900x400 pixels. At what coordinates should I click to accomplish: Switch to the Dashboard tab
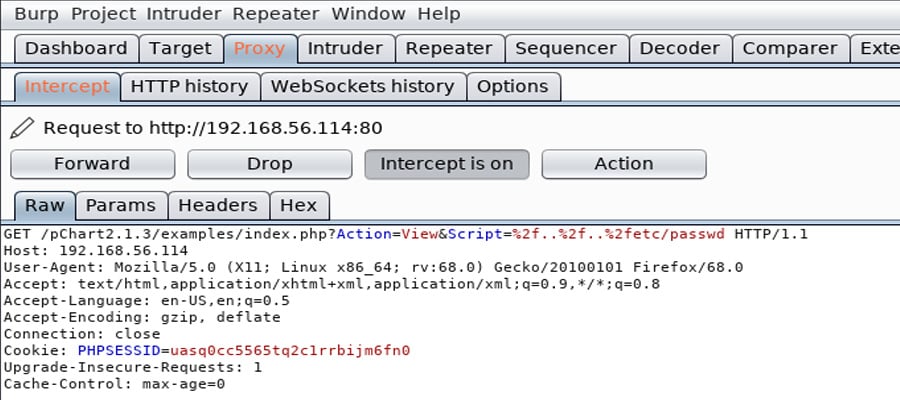(x=76, y=49)
